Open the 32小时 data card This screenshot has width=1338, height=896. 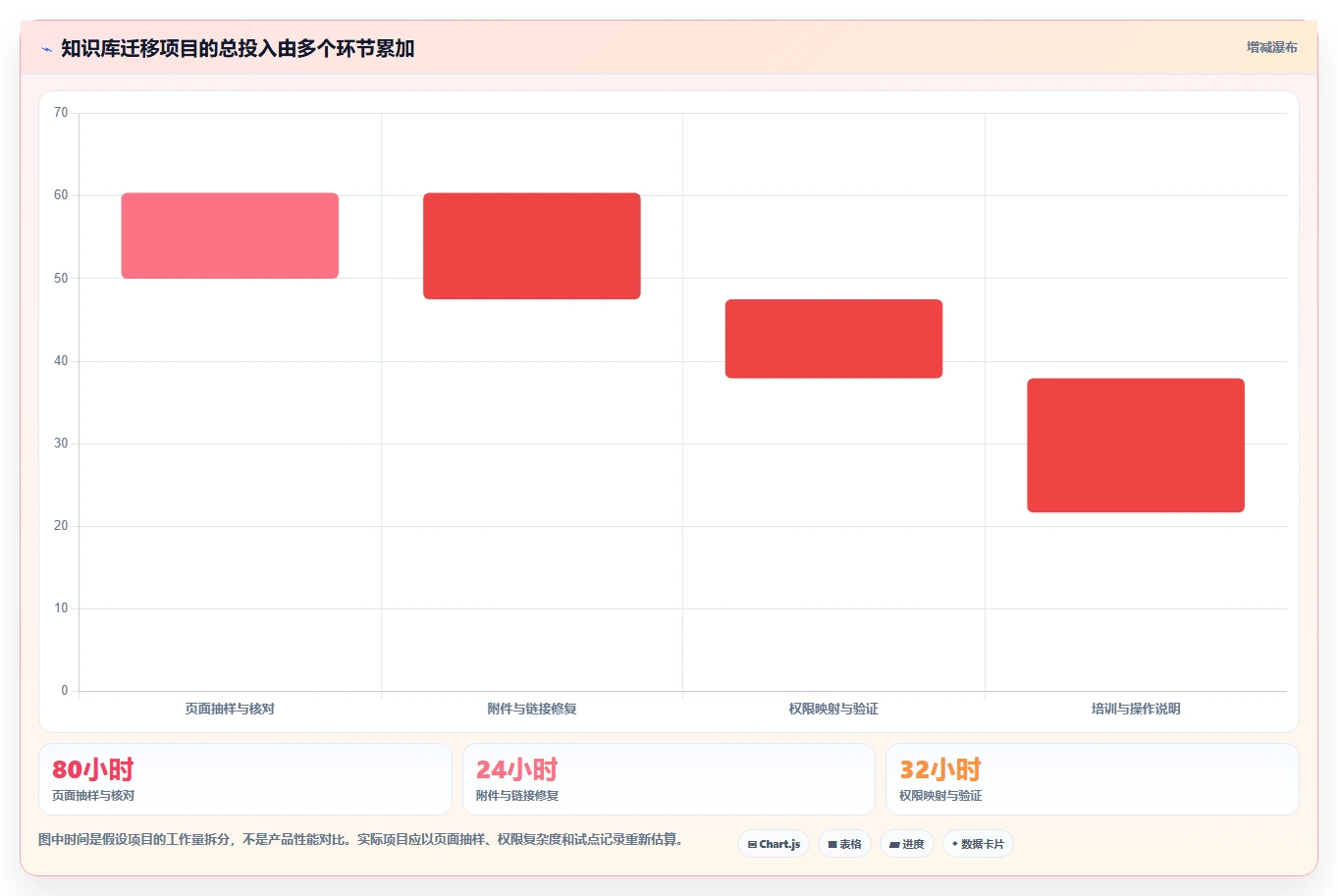tap(1093, 779)
